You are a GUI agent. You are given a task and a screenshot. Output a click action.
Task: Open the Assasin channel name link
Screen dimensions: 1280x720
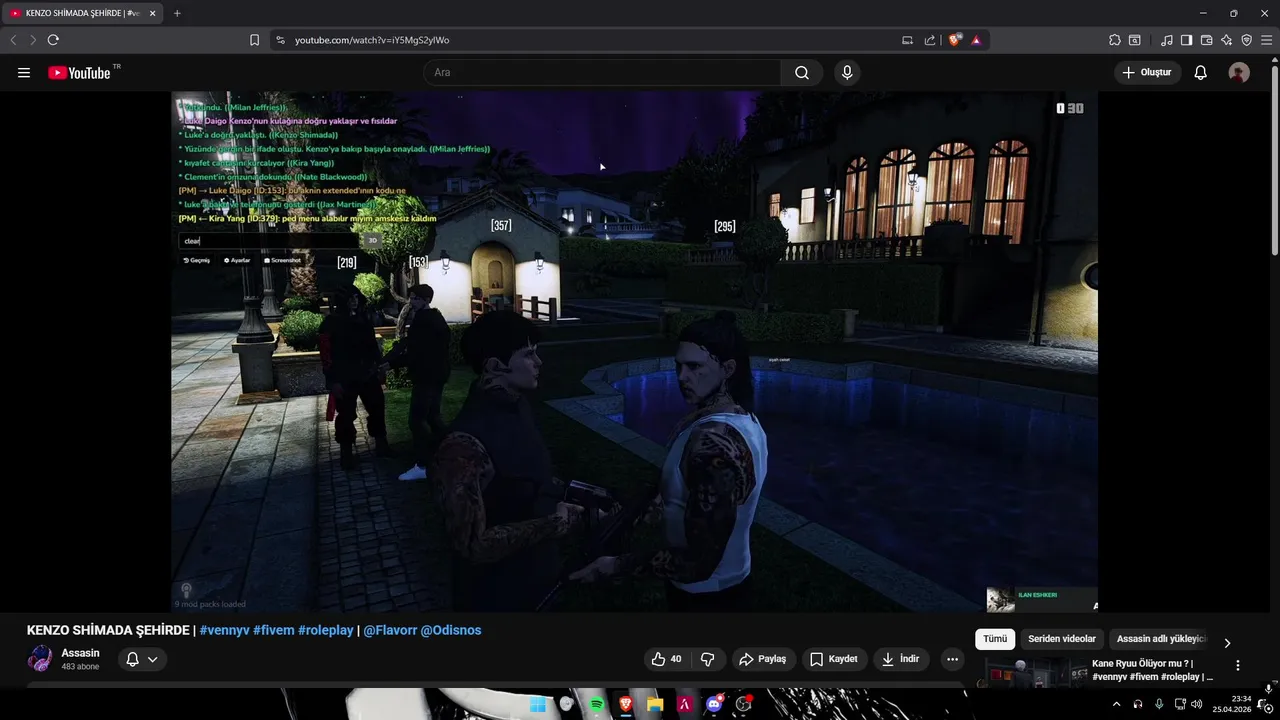[80, 653]
